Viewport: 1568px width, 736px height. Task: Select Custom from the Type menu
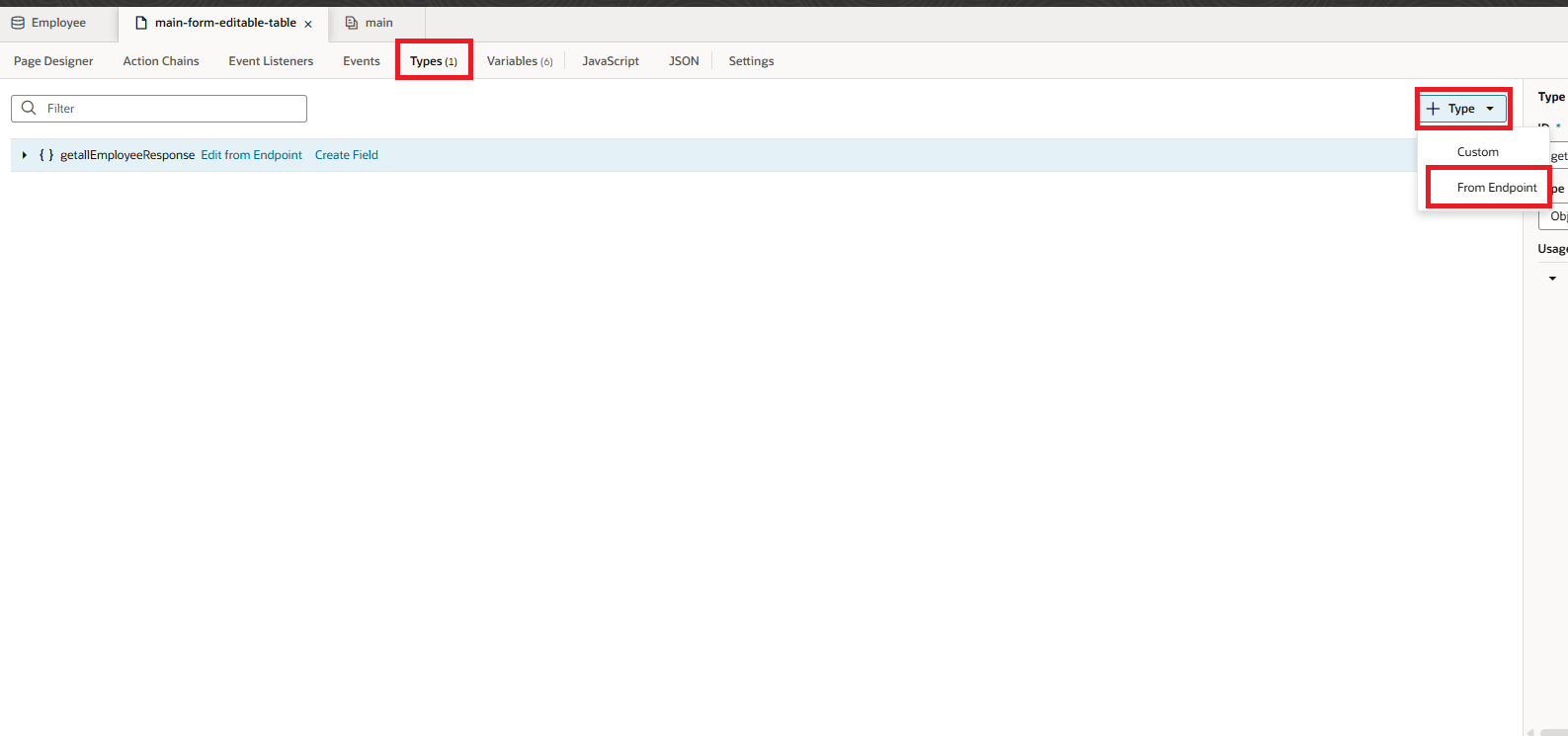point(1477,152)
